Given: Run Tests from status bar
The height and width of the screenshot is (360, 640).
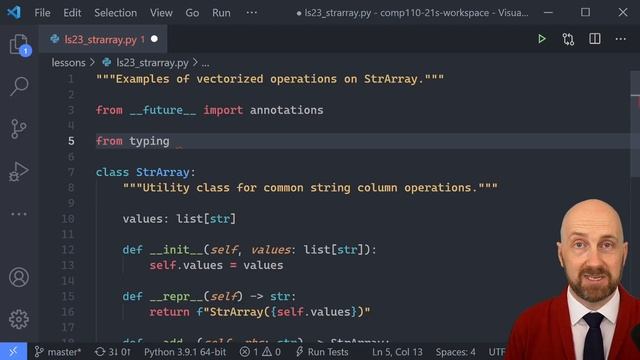Looking at the screenshot, I should (x=322, y=352).
